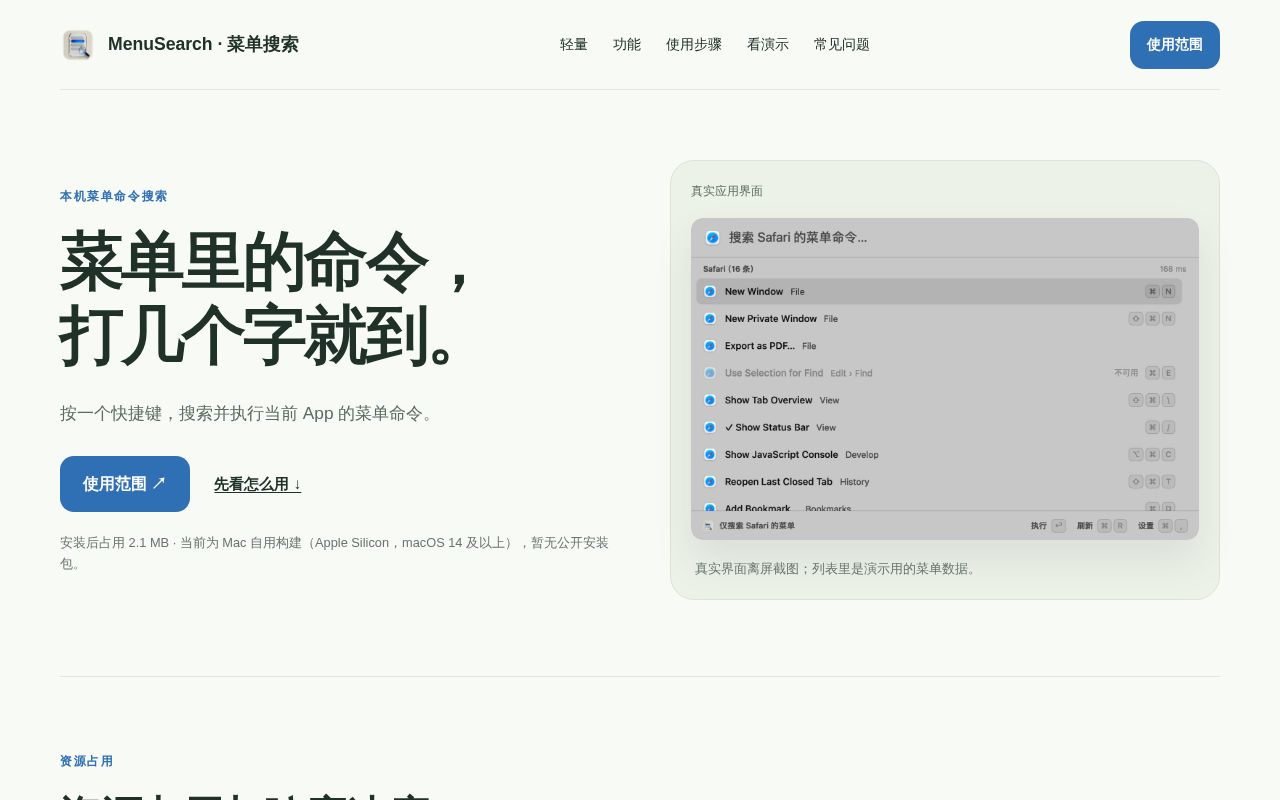Click the E keycap on Use Selection for Find row
The width and height of the screenshot is (1280, 800).
(x=1168, y=373)
